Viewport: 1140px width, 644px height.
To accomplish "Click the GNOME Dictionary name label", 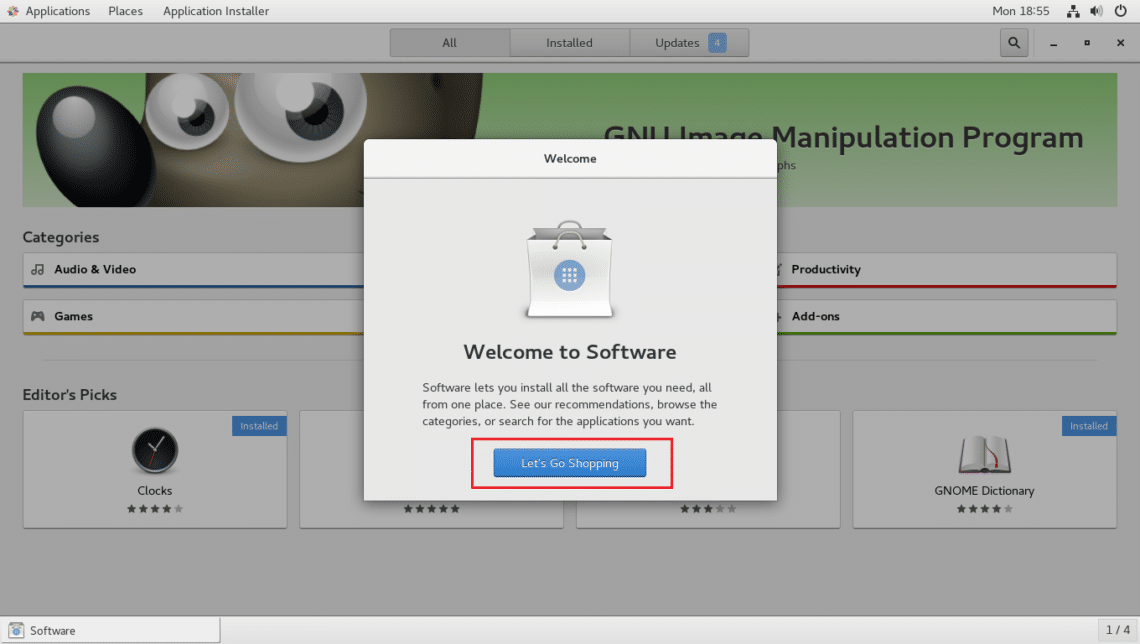I will pyautogui.click(x=984, y=491).
